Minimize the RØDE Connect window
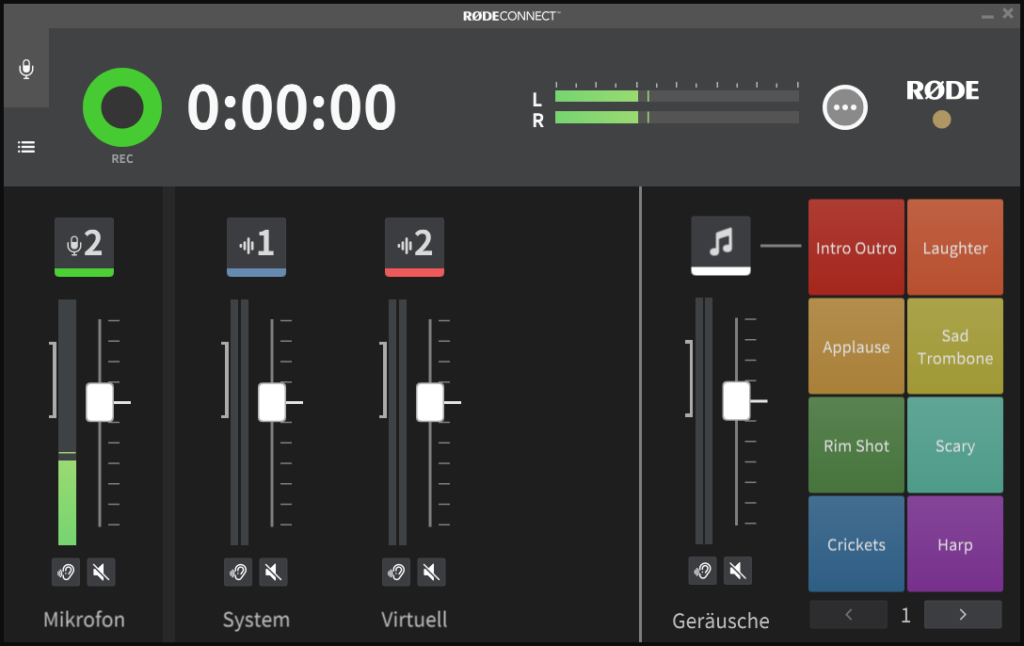1024x646 pixels. tap(987, 15)
